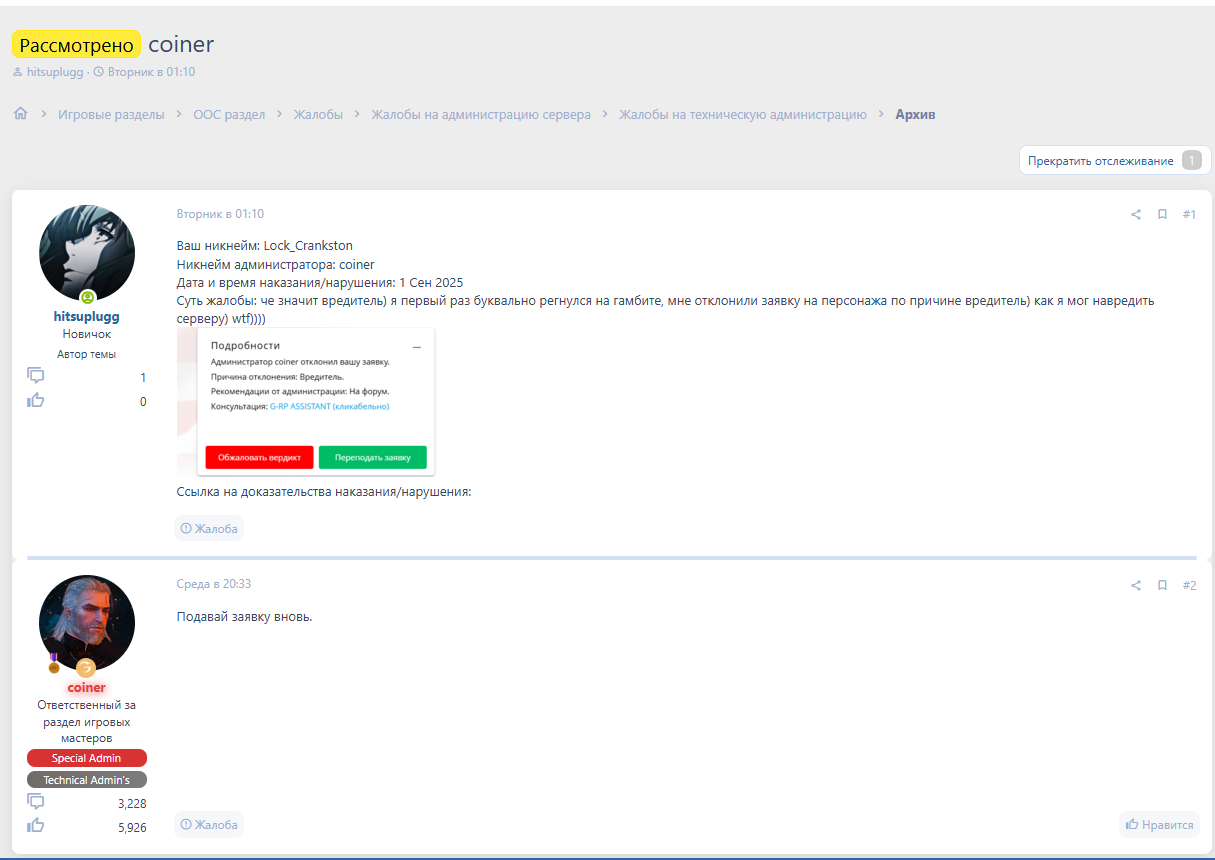Viewport: 1215px width, 860px height.
Task: Open coiner's Geralt avatar
Action: (87, 622)
